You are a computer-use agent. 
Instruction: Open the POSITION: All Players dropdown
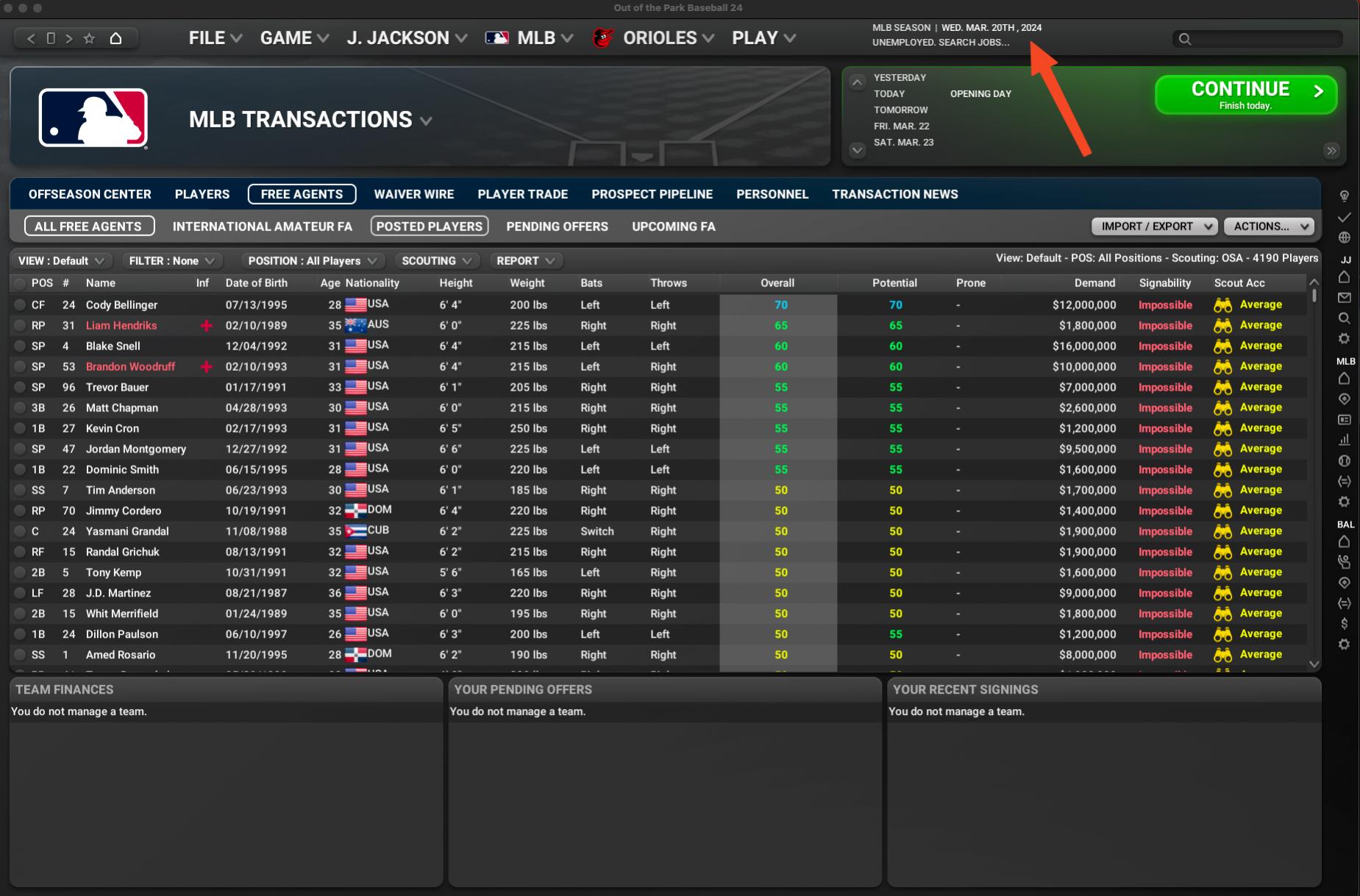point(312,261)
